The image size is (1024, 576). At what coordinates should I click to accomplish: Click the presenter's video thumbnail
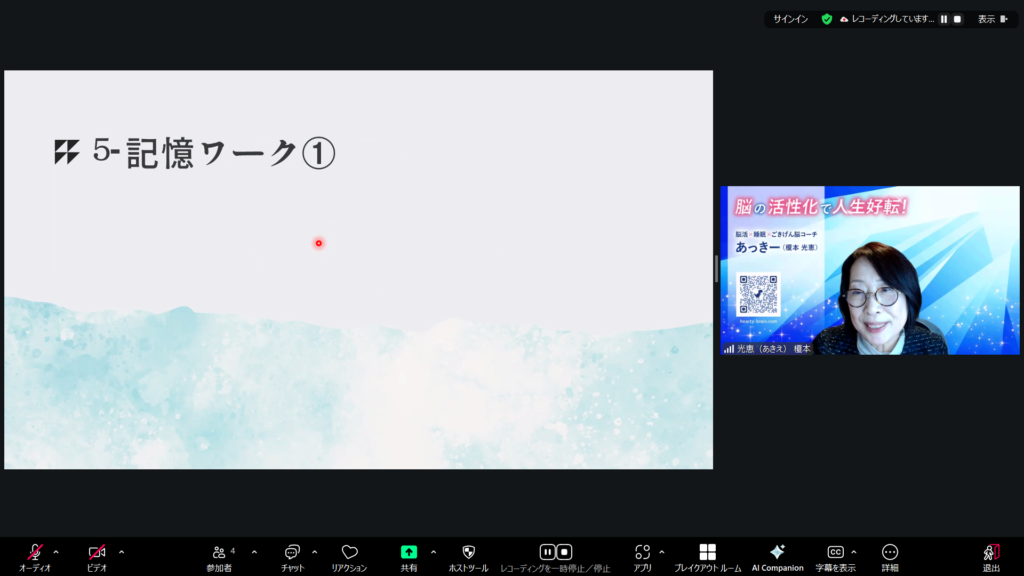coord(869,270)
